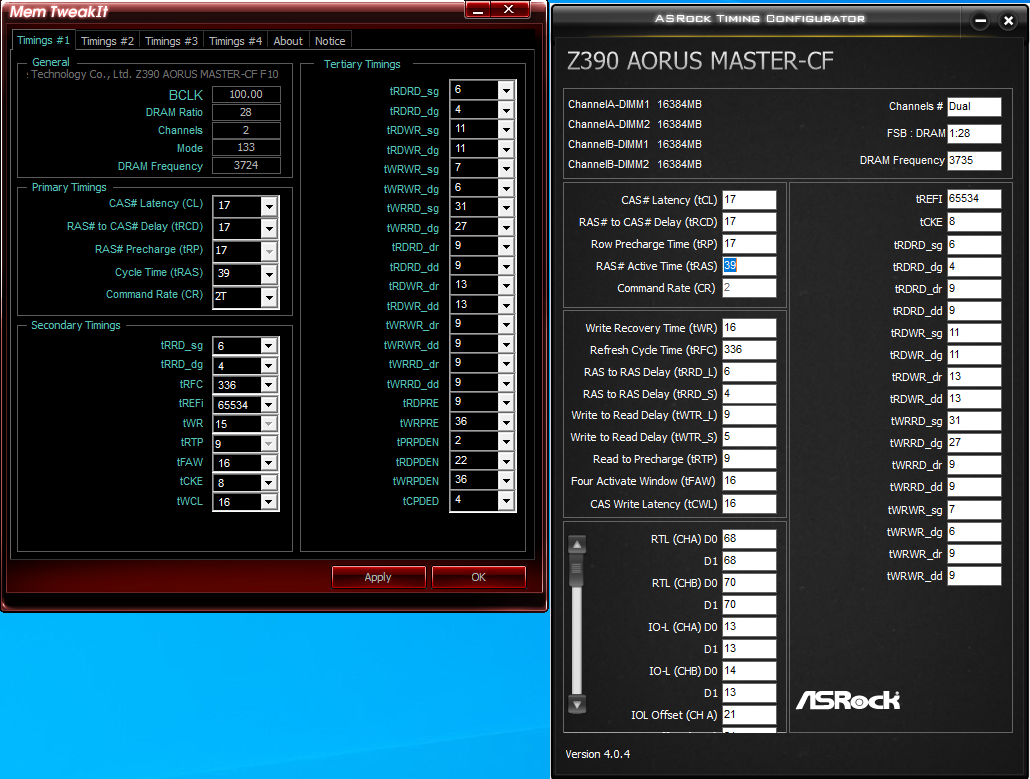Expand the RAS# to CAS# Delay (tRCD) dropdown

(269, 228)
